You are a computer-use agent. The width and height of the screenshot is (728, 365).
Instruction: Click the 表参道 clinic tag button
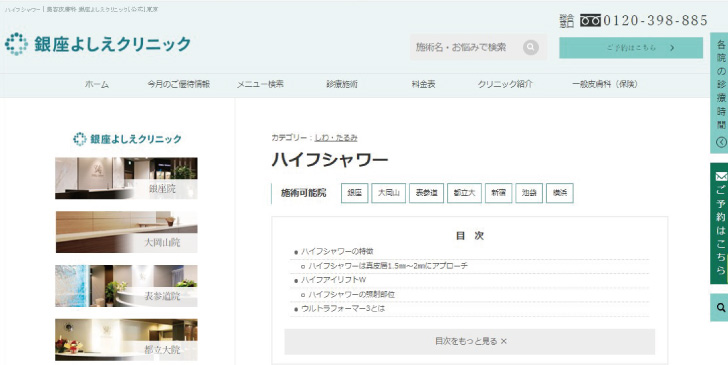(426, 193)
